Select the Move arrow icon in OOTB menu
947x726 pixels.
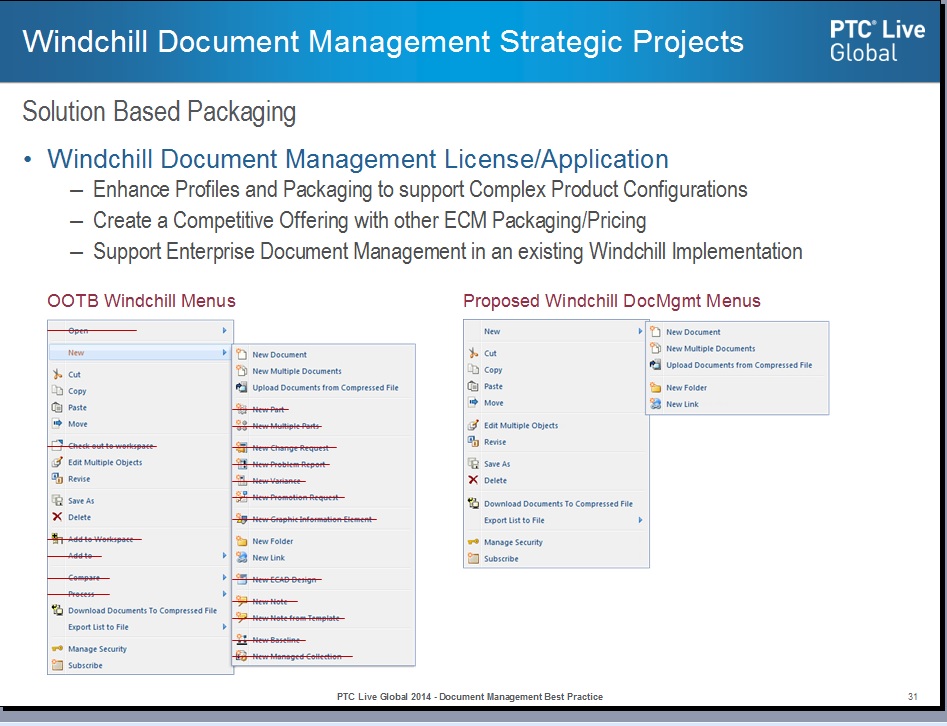[x=57, y=423]
